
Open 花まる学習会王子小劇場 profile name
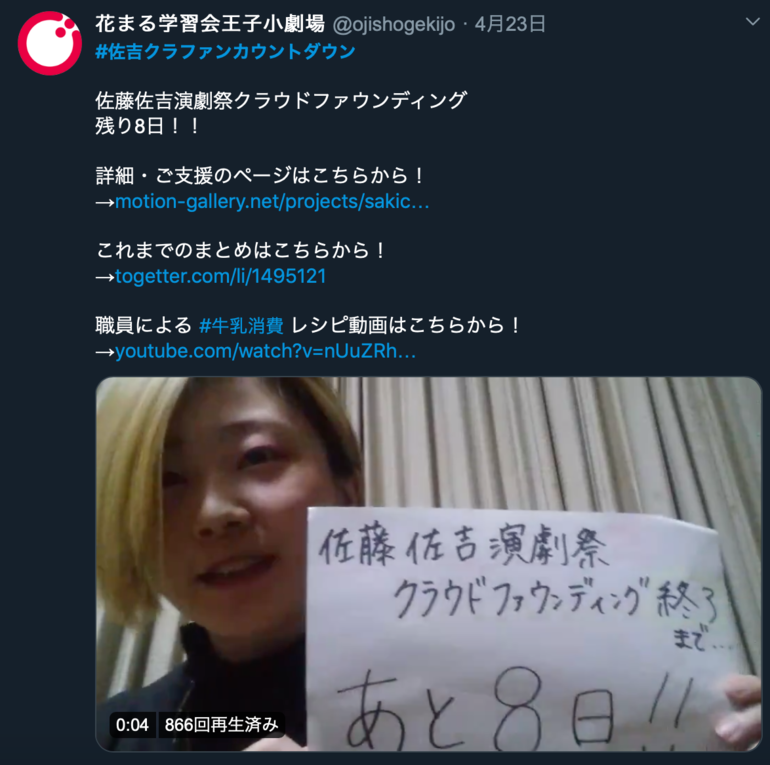coord(210,24)
